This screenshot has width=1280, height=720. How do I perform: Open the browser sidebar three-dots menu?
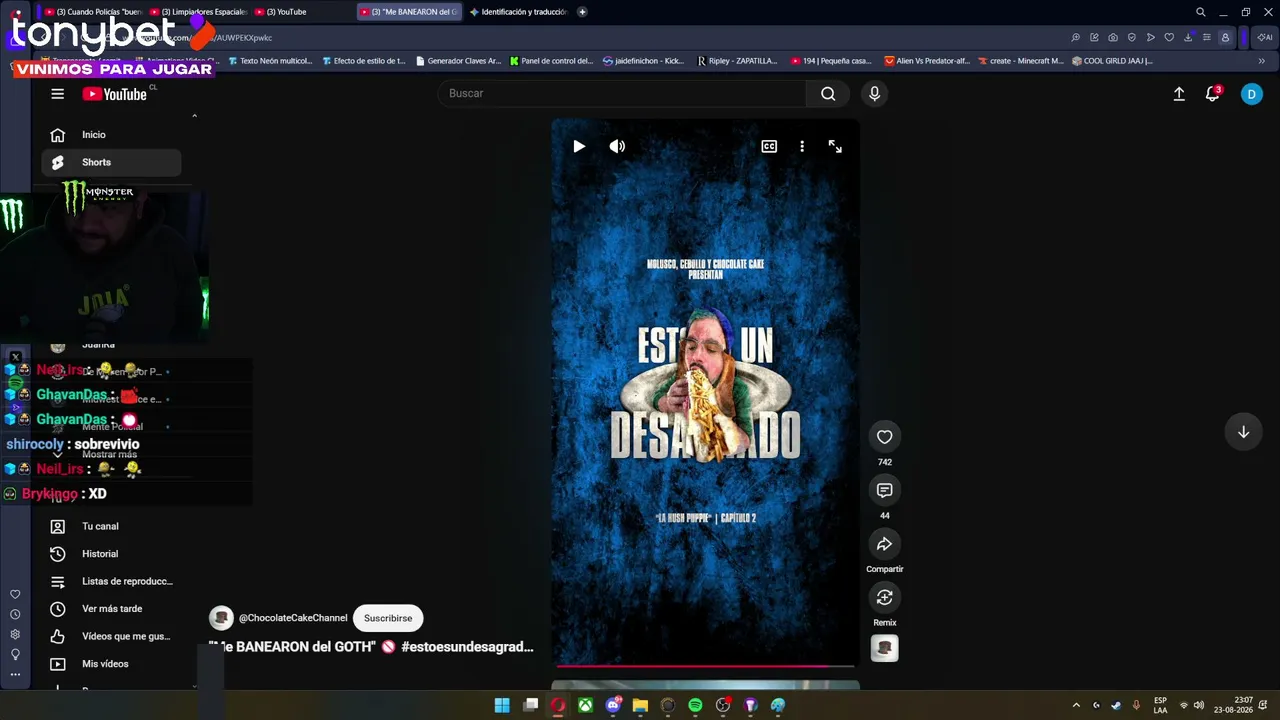[x=15, y=675]
